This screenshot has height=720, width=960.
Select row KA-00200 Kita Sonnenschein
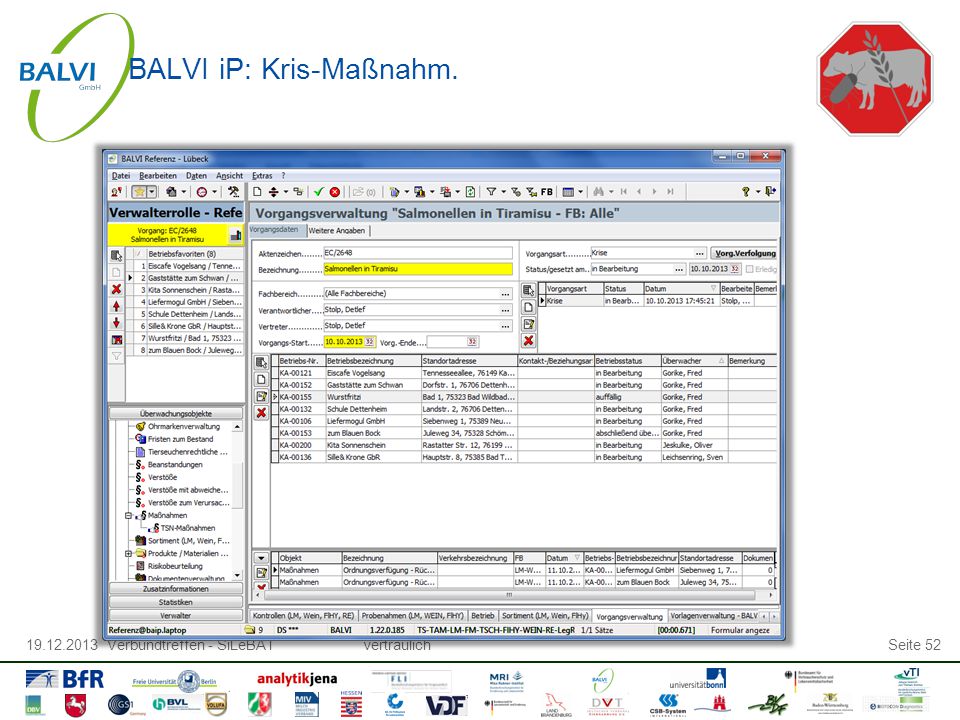(x=525, y=445)
